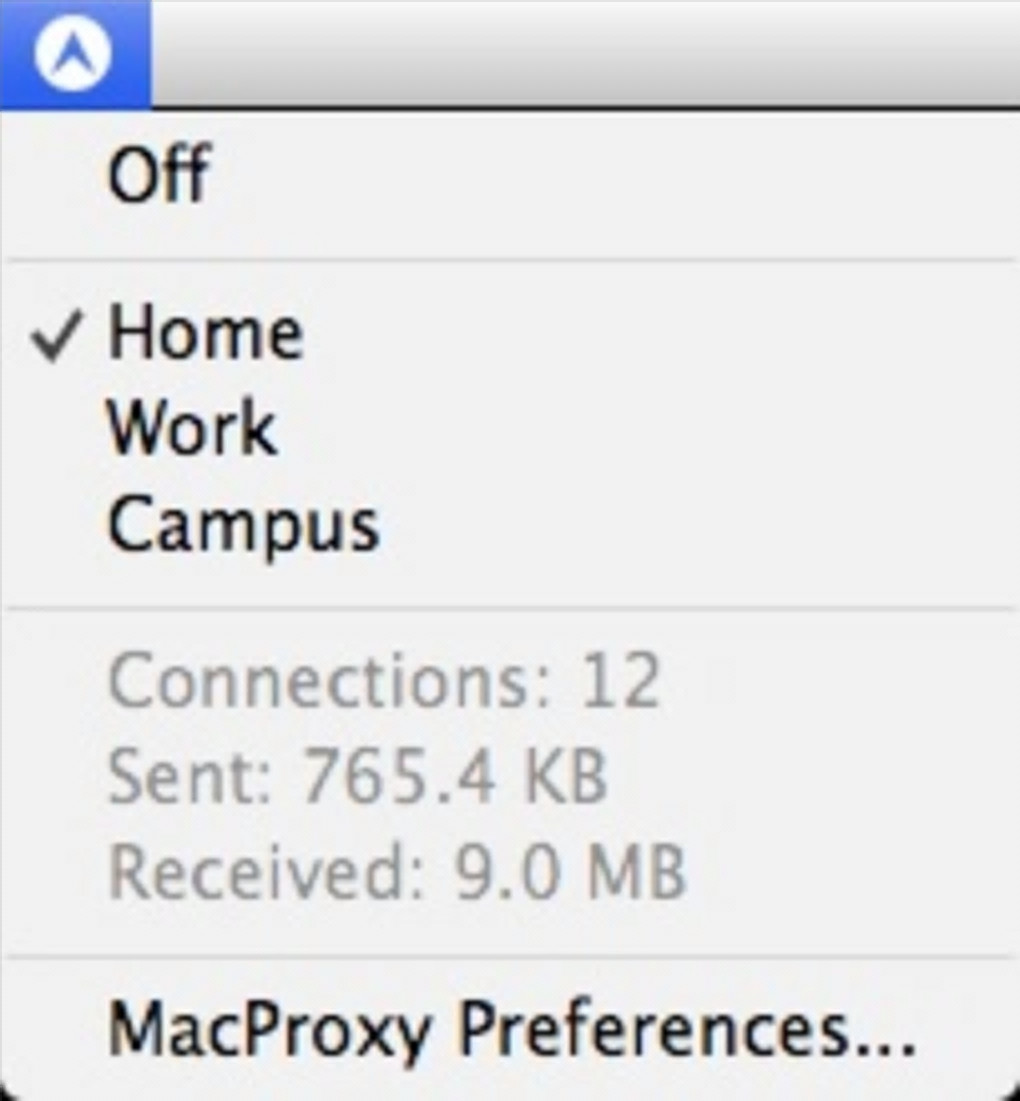Switch to the Work proxy profile
The height and width of the screenshot is (1101, 1020).
(191, 428)
